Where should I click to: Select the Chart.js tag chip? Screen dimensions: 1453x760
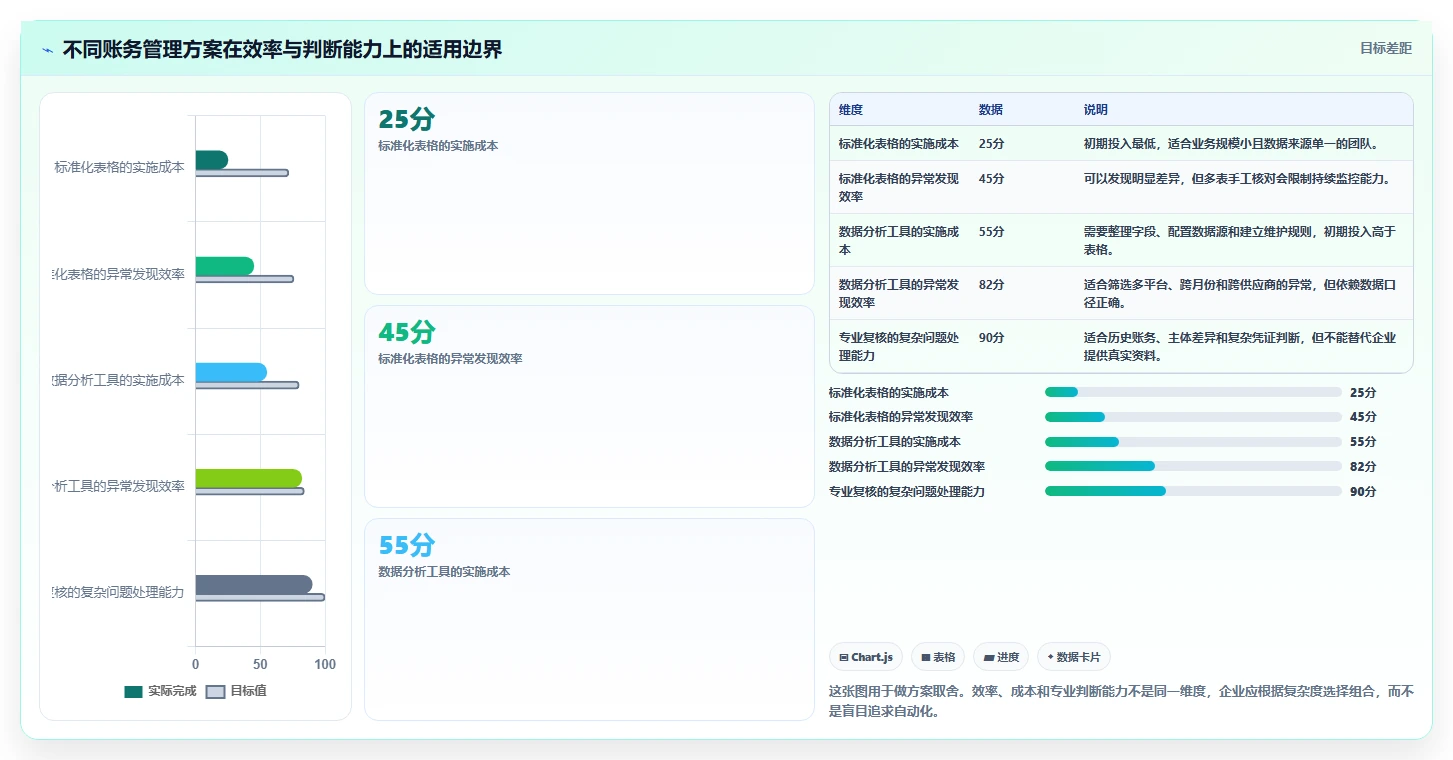pos(866,657)
